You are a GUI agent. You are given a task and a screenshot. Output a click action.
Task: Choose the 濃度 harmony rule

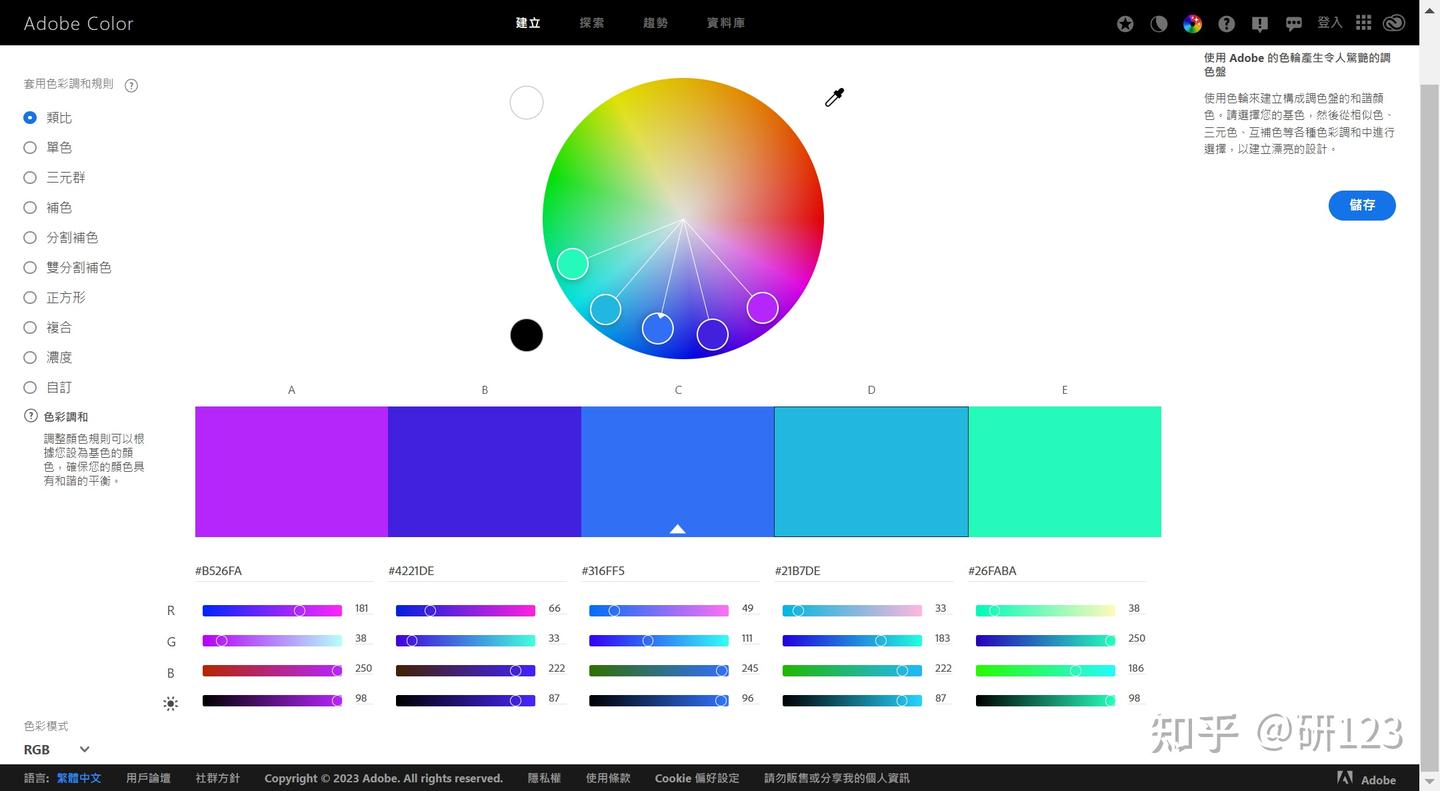coord(48,358)
